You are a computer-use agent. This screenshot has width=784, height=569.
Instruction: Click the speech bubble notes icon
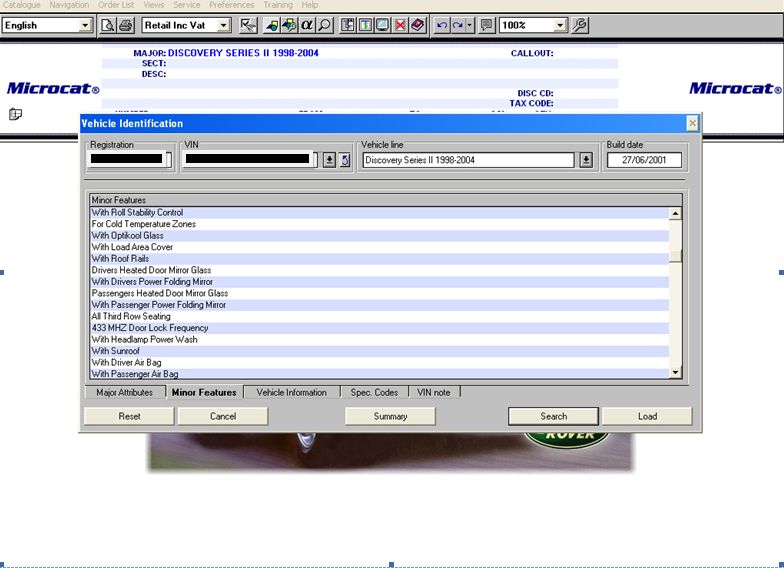[486, 25]
